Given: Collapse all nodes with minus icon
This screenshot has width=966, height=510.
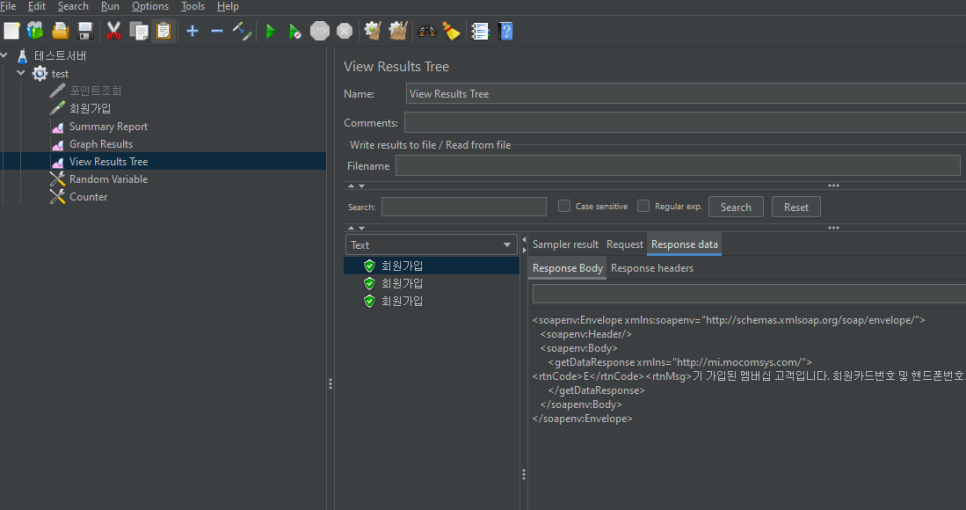Looking at the screenshot, I should (217, 31).
